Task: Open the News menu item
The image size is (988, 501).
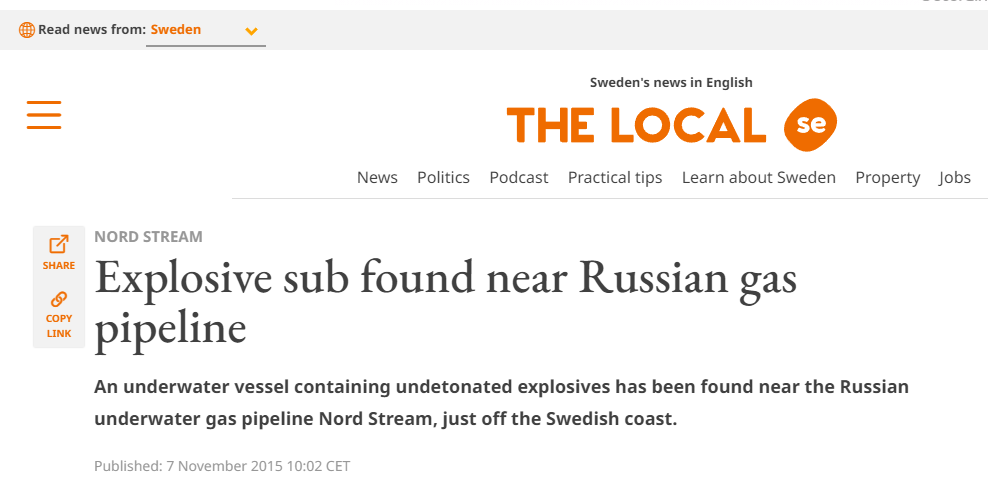Action: 377,177
